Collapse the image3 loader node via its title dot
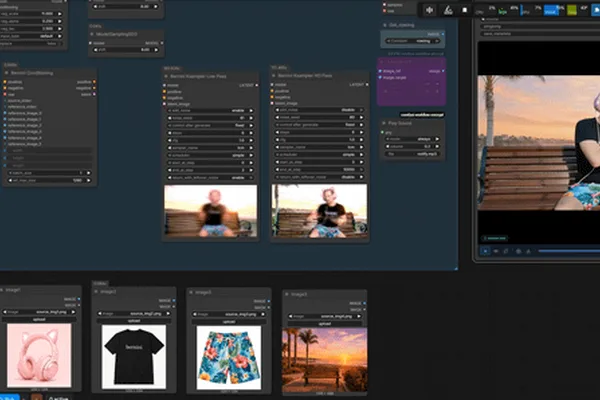The width and height of the screenshot is (600, 400). click(x=191, y=292)
